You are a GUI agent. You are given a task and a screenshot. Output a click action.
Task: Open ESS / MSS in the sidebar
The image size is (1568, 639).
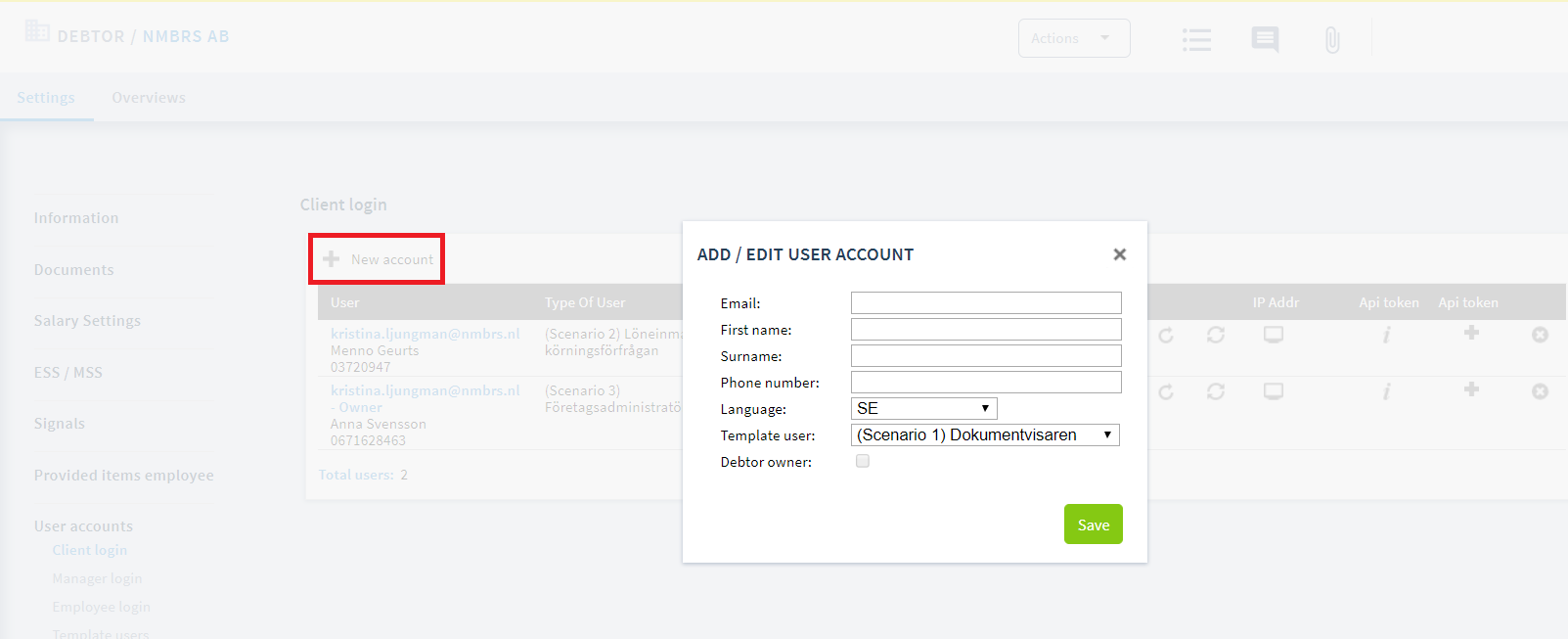(67, 373)
